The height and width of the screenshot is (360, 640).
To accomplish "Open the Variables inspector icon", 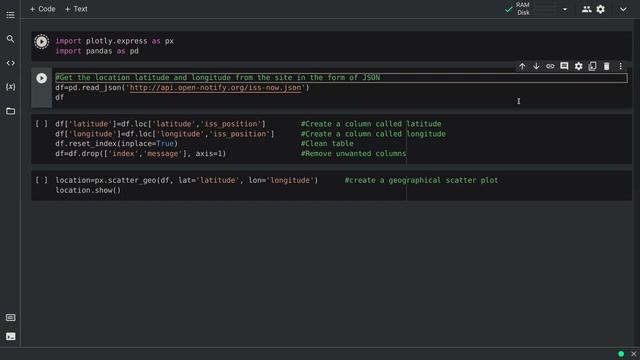I will click(11, 87).
